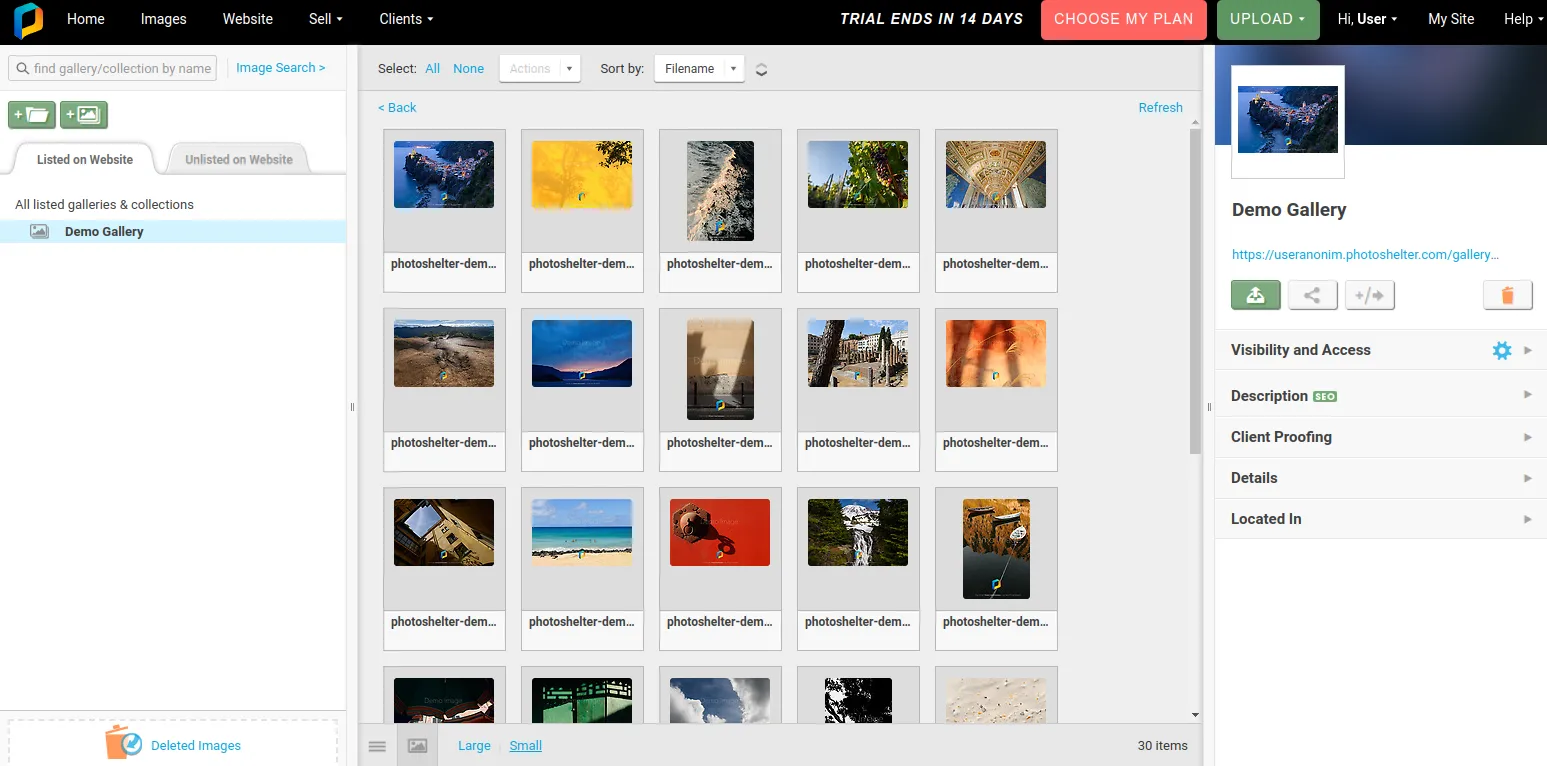Select the coastal village at dusk thumbnail
The image size is (1547, 766).
[x=444, y=174]
